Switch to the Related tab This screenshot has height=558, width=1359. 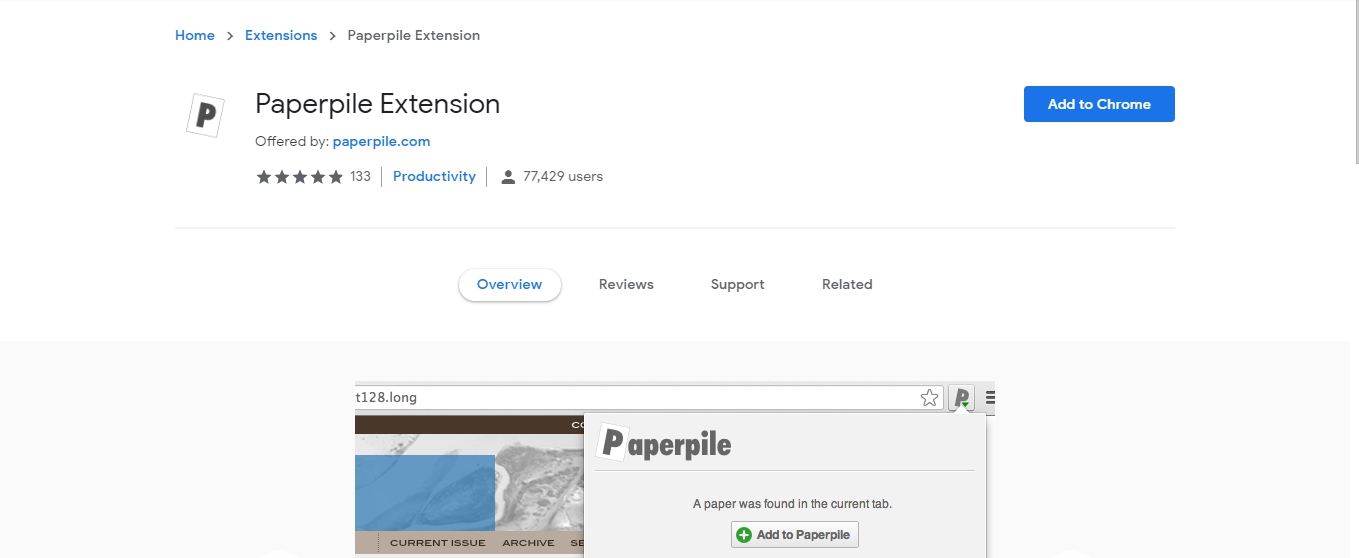pos(847,285)
